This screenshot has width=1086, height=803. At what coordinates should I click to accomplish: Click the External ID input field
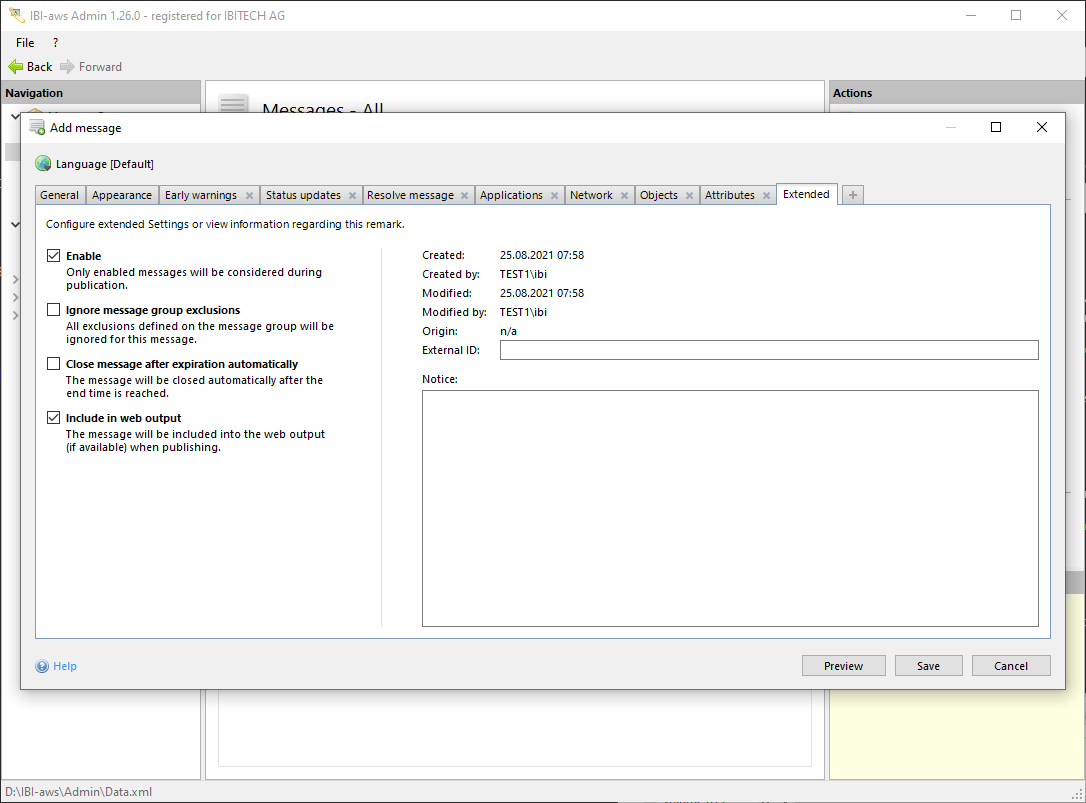(x=768, y=350)
